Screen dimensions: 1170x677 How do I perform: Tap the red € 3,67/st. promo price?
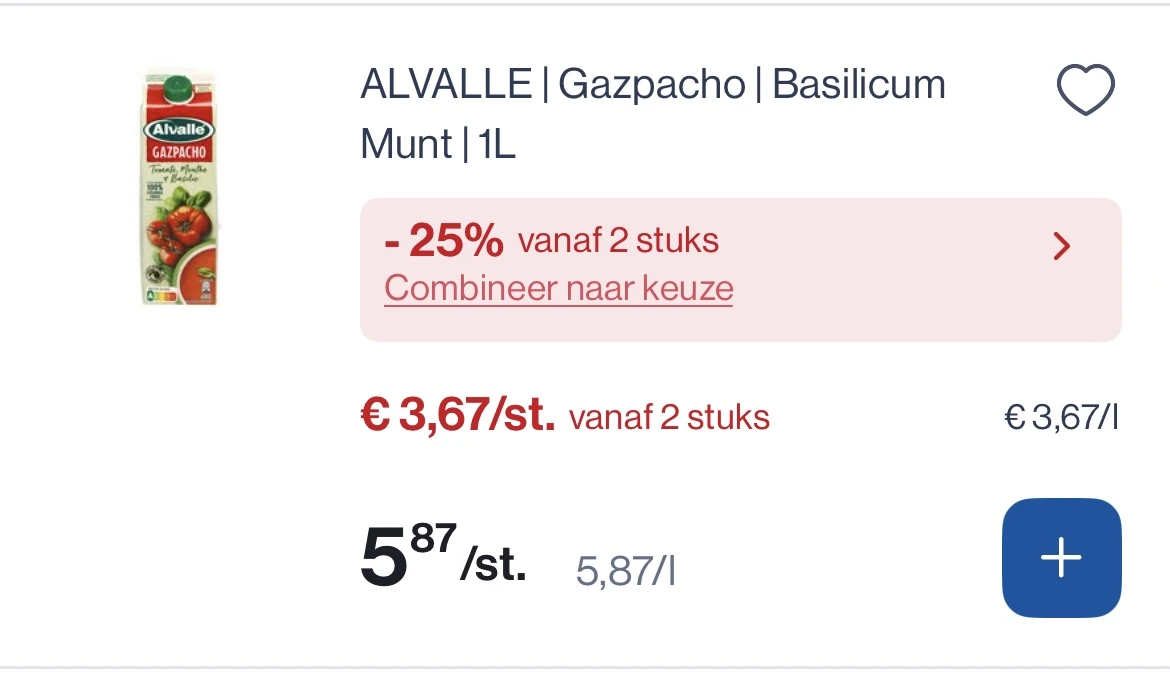[457, 414]
